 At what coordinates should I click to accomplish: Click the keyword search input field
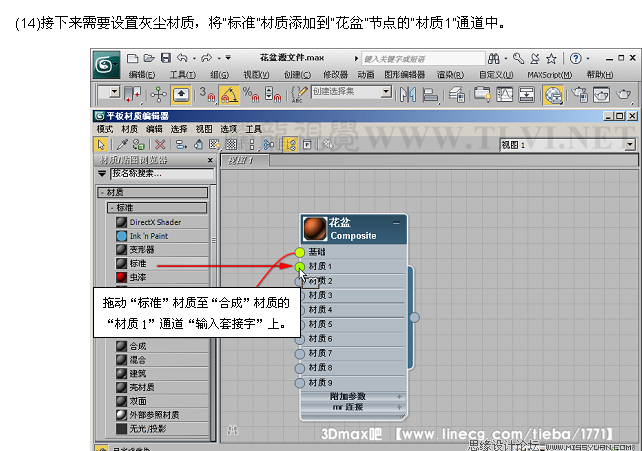pyautogui.click(x=423, y=59)
